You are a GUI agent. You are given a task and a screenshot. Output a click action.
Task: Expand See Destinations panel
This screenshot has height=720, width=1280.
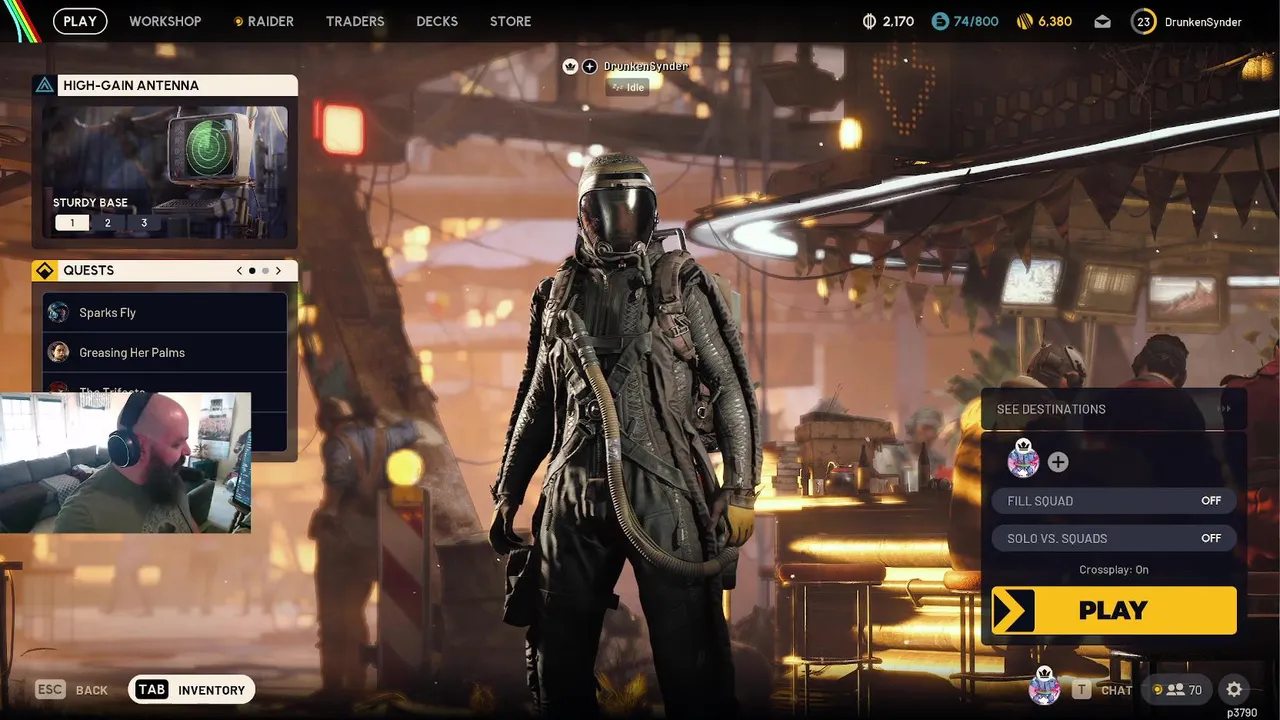(x=1113, y=409)
